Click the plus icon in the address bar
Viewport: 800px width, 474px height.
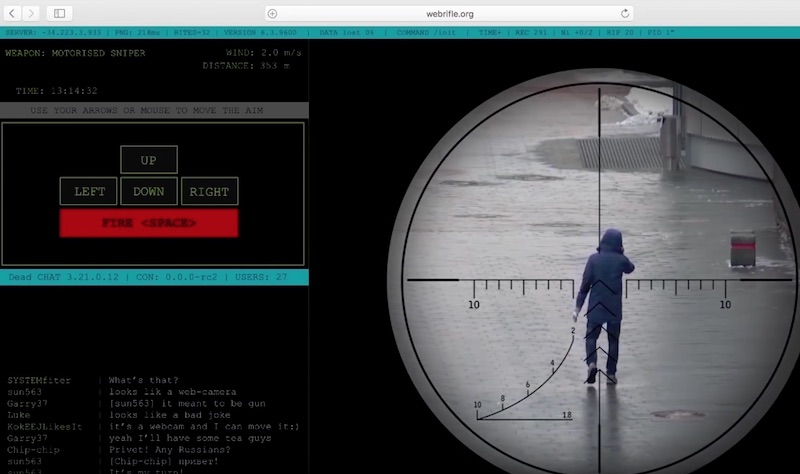coord(272,13)
